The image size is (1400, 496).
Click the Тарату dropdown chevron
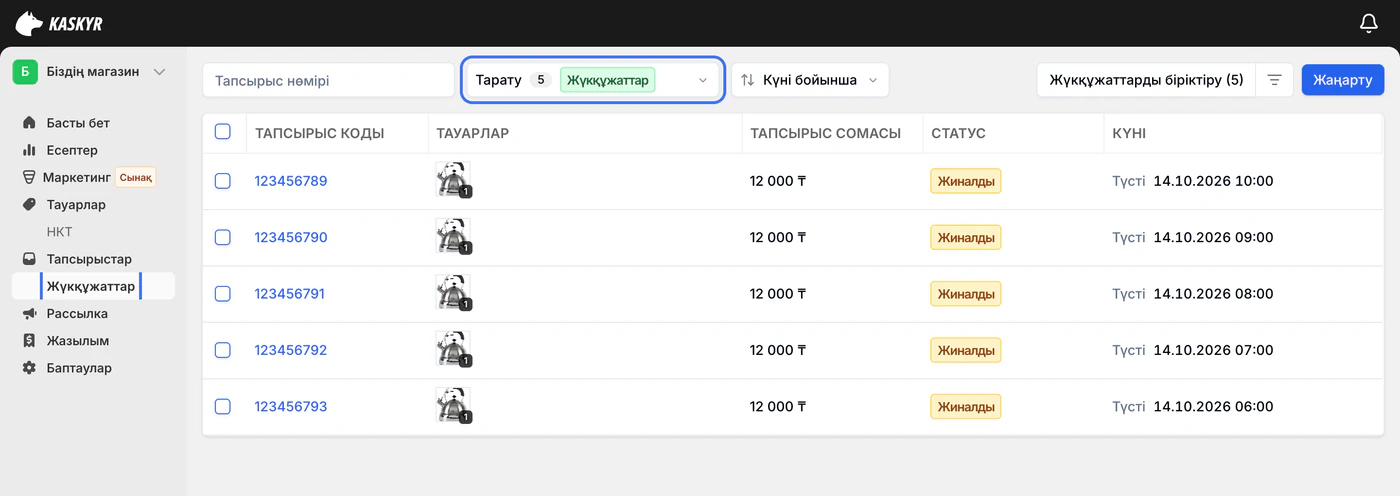point(702,80)
